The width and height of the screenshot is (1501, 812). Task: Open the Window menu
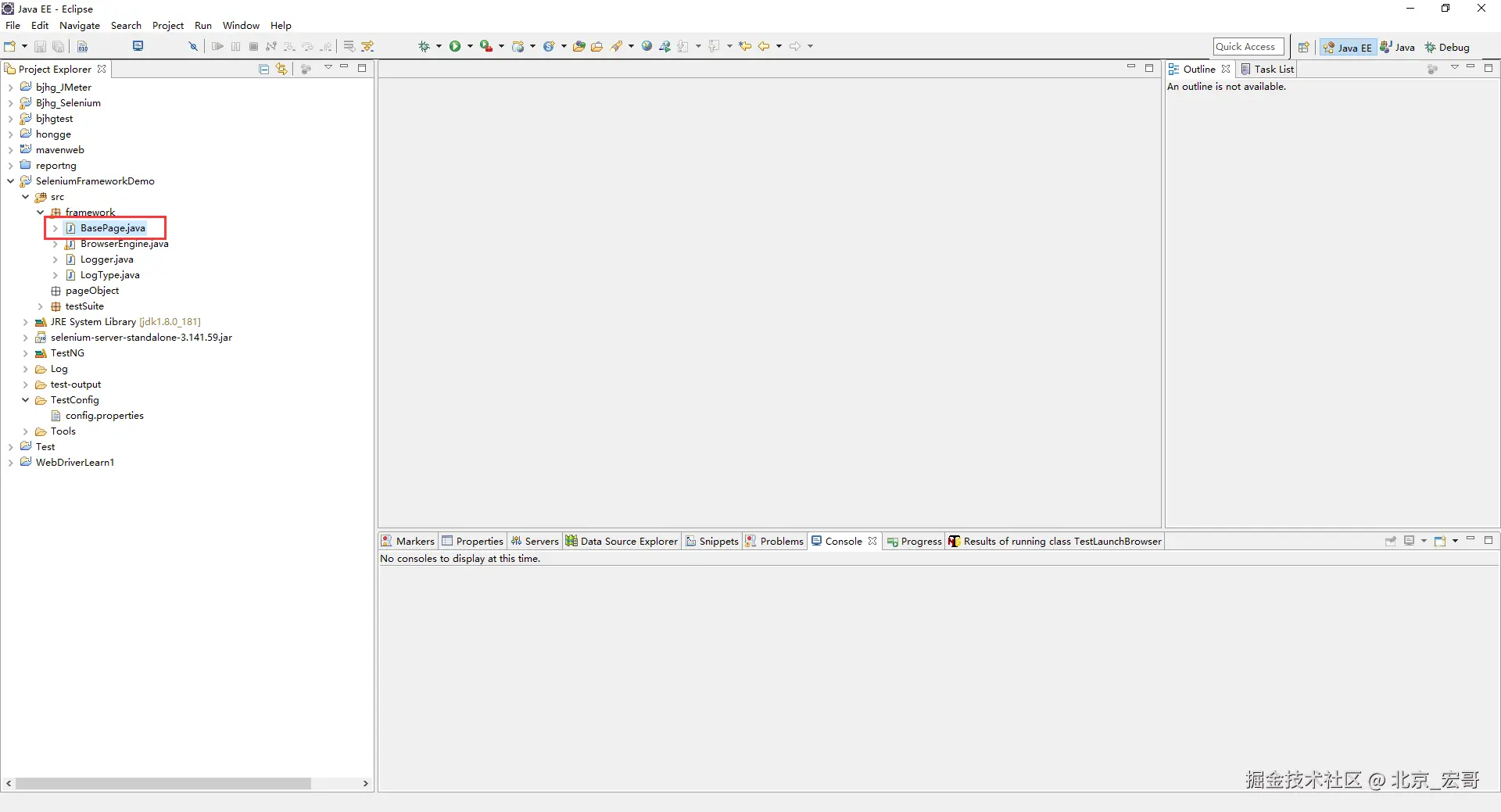coord(241,26)
